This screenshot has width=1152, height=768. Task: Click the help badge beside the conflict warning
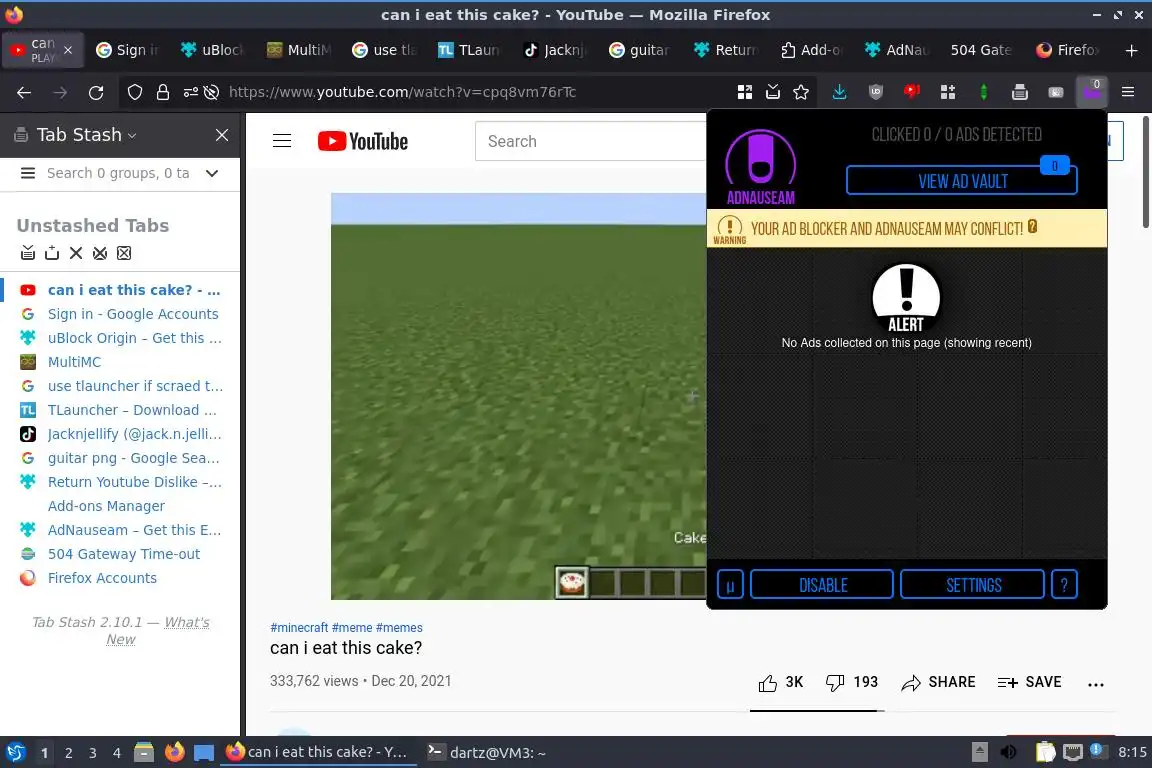1032,226
